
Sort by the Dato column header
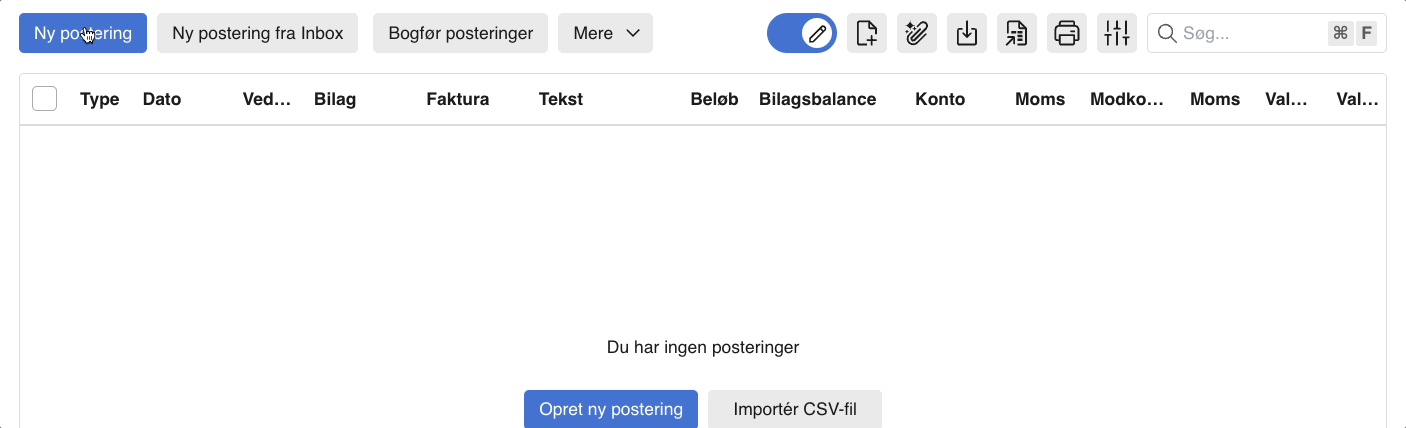(x=162, y=99)
